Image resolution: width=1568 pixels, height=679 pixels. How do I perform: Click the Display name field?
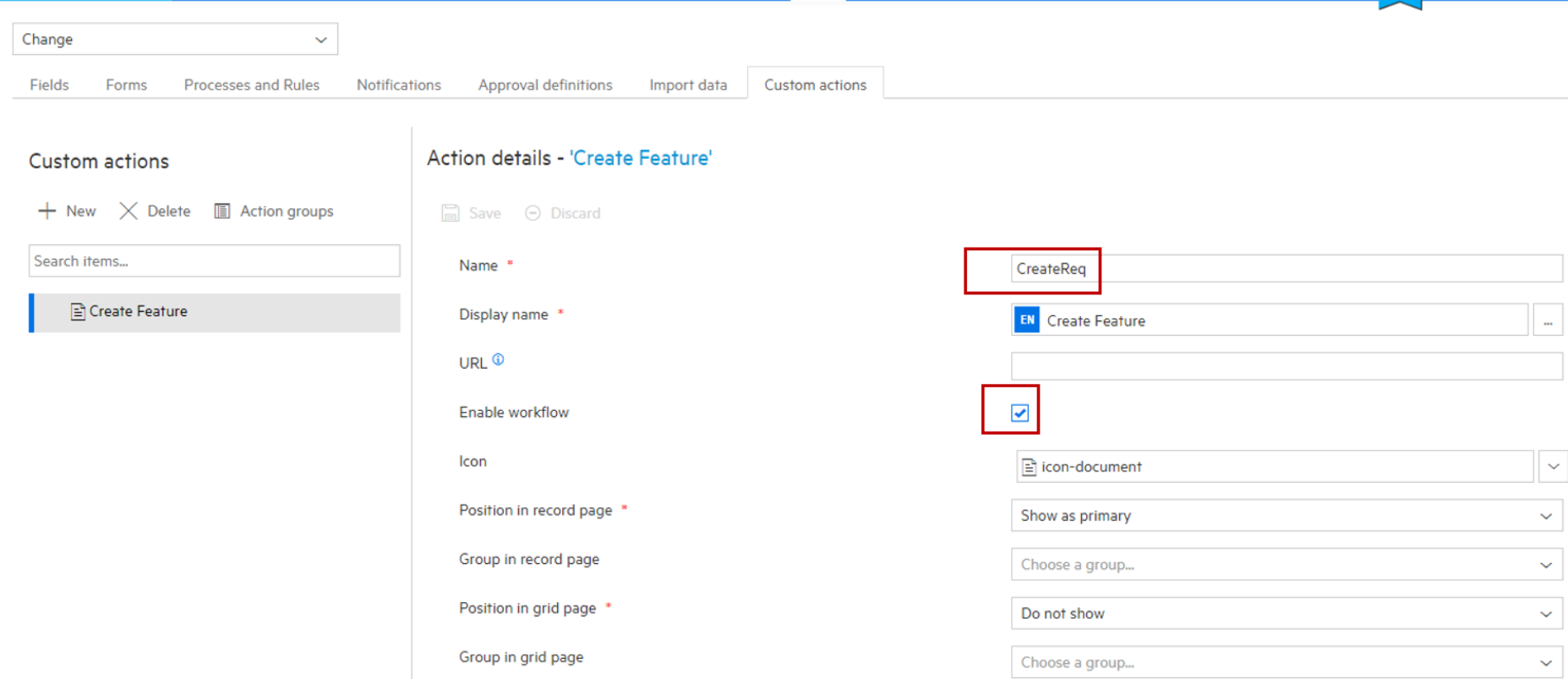[1270, 320]
